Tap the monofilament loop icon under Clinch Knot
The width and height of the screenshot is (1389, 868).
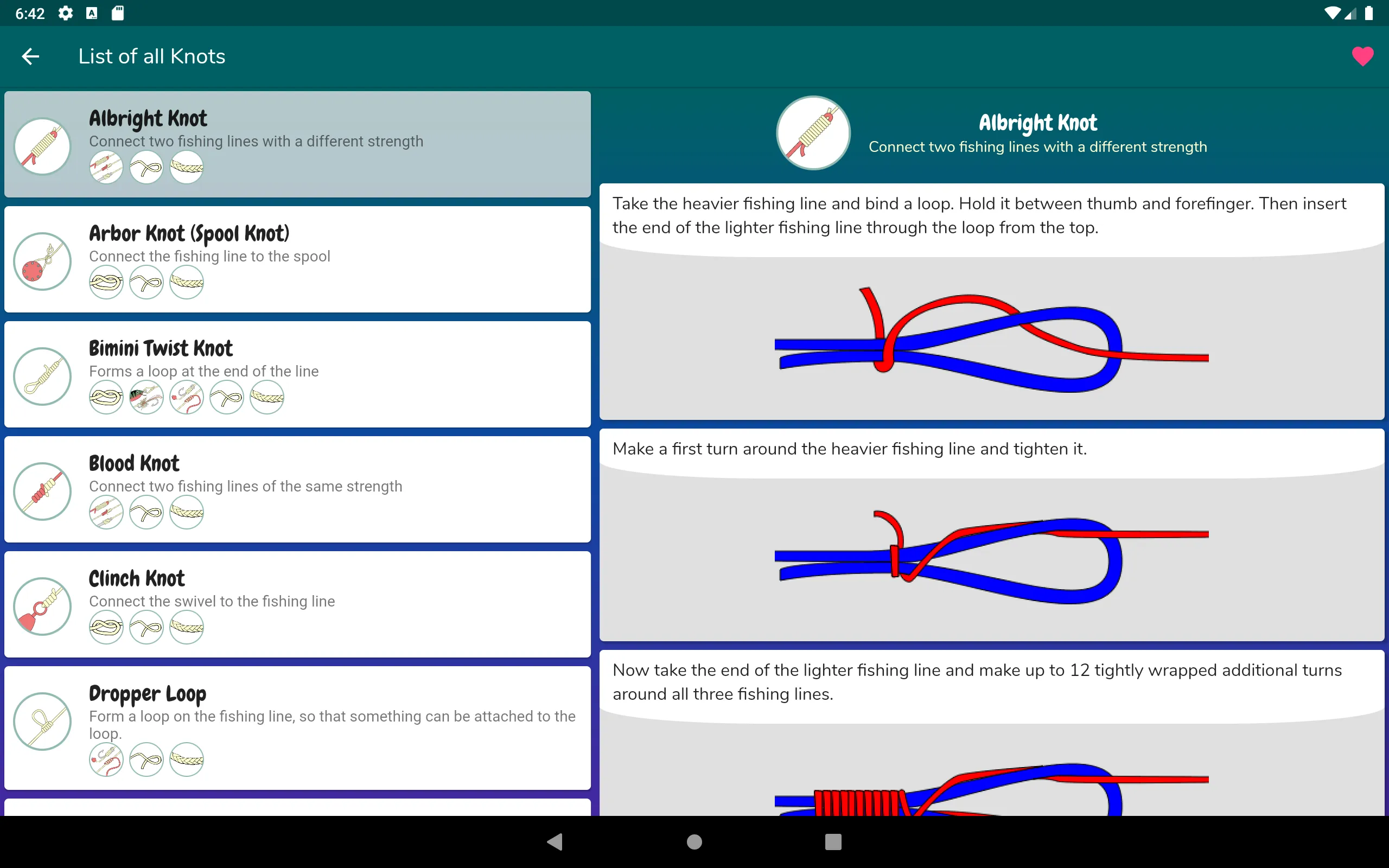pos(146,628)
